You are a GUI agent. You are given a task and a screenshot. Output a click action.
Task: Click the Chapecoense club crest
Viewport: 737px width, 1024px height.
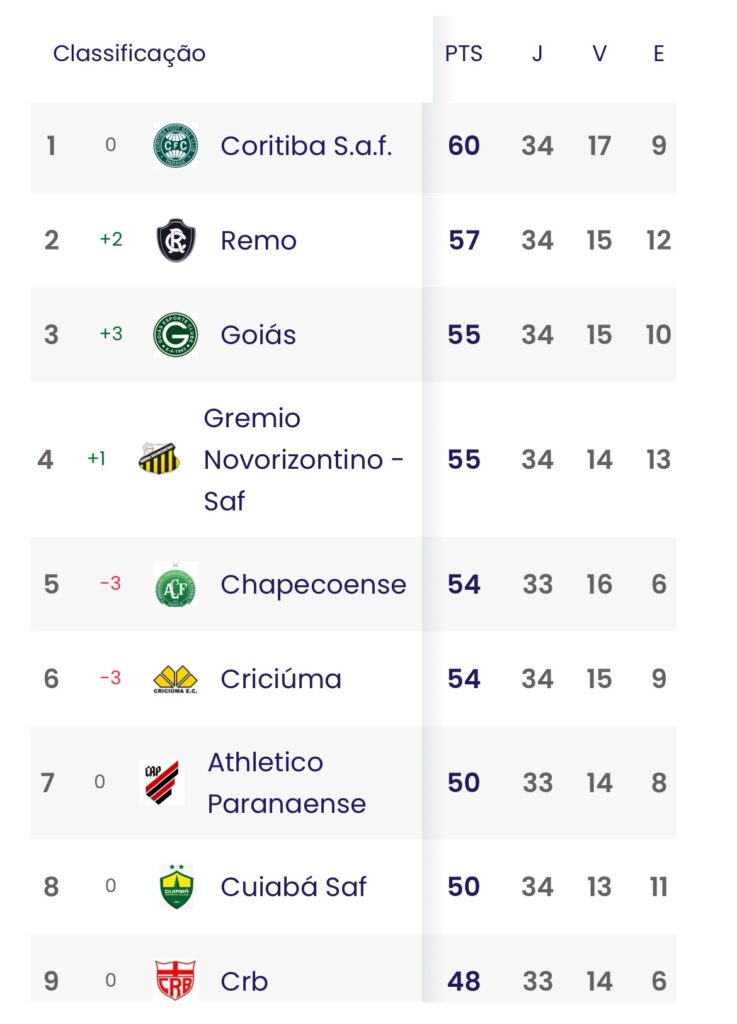(x=175, y=585)
